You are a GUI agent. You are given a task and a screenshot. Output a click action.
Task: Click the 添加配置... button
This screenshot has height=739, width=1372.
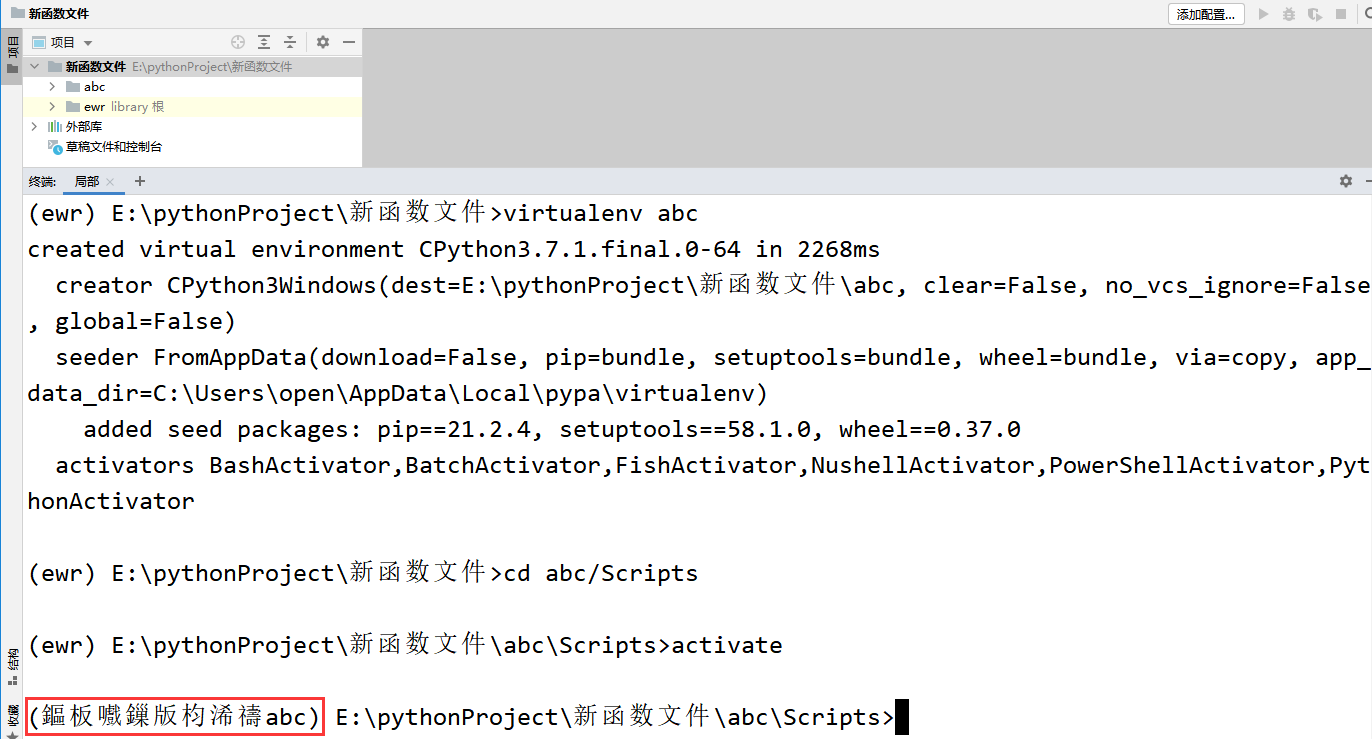[x=1207, y=14]
